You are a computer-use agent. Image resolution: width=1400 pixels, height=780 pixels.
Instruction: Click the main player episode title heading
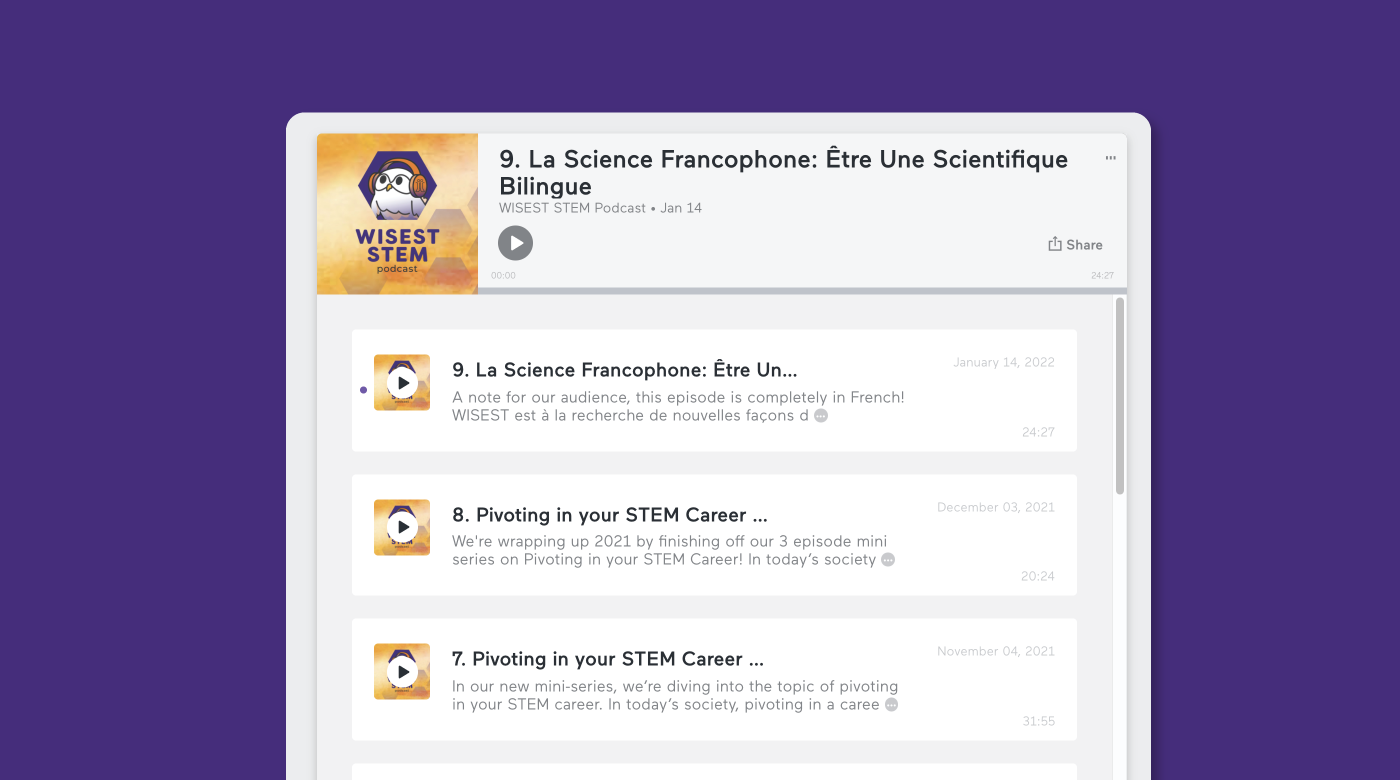[x=784, y=172]
